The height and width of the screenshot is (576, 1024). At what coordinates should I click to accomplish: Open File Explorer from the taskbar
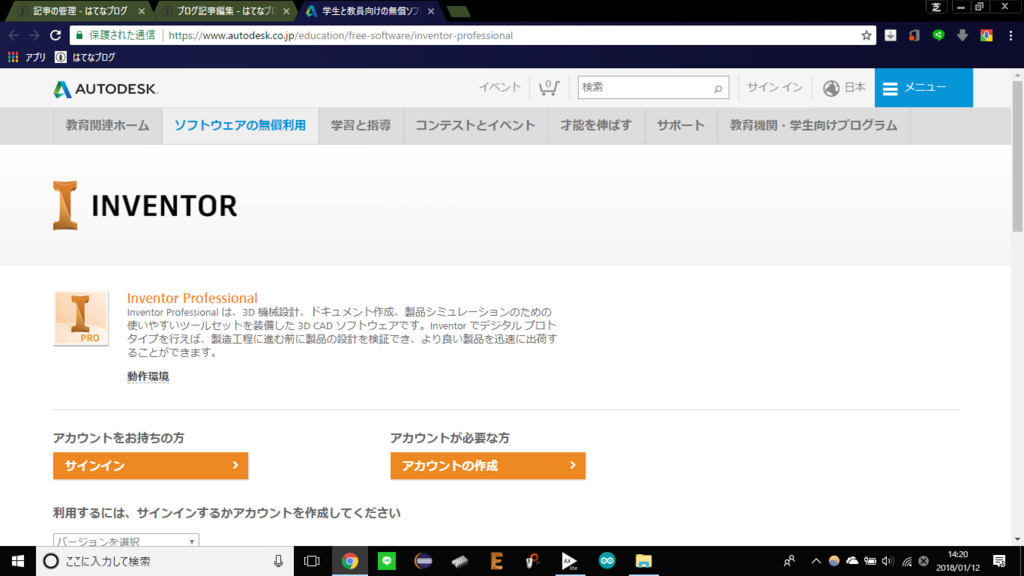tap(643, 561)
